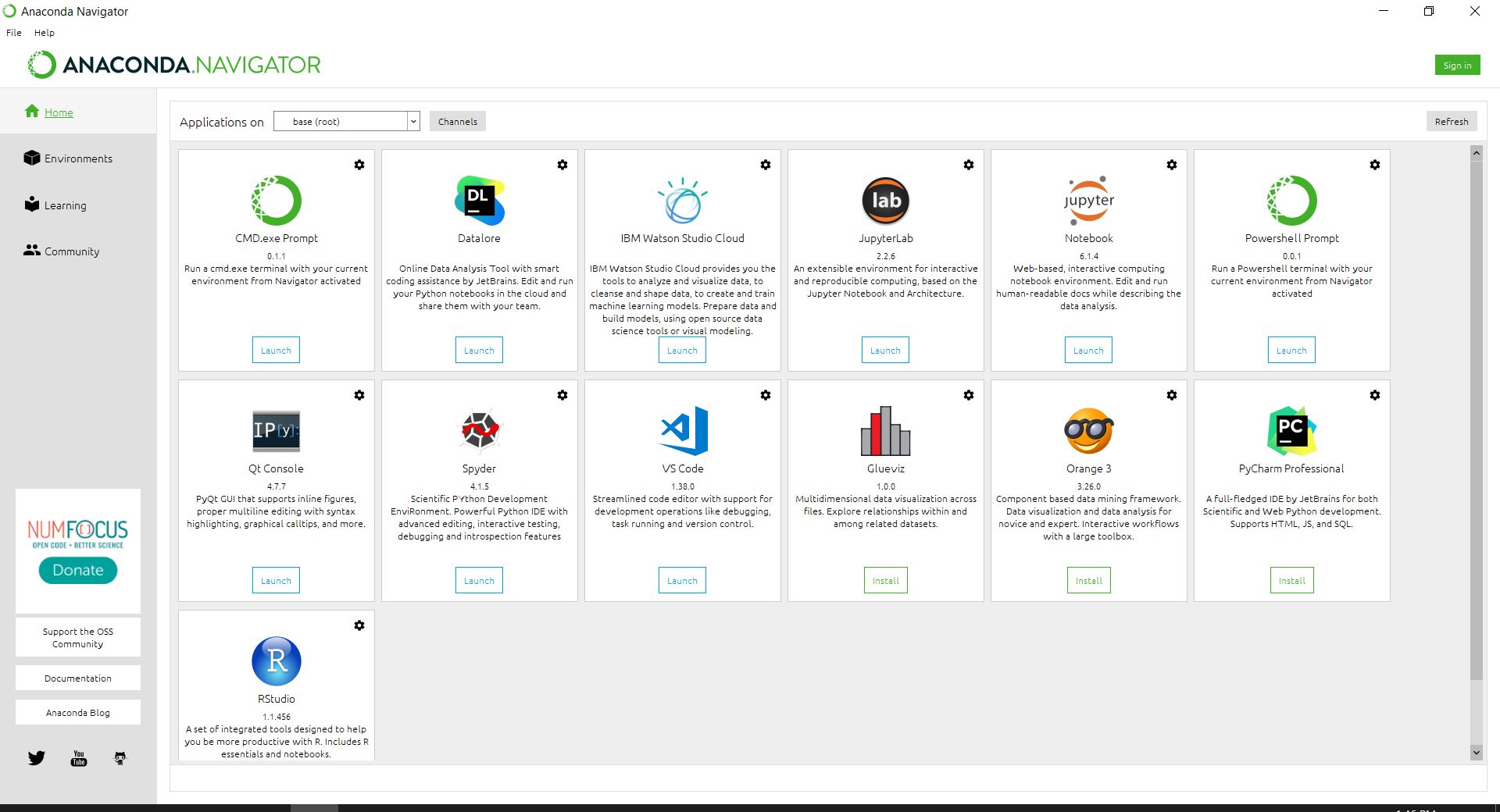Click the Refresh button

[1452, 121]
